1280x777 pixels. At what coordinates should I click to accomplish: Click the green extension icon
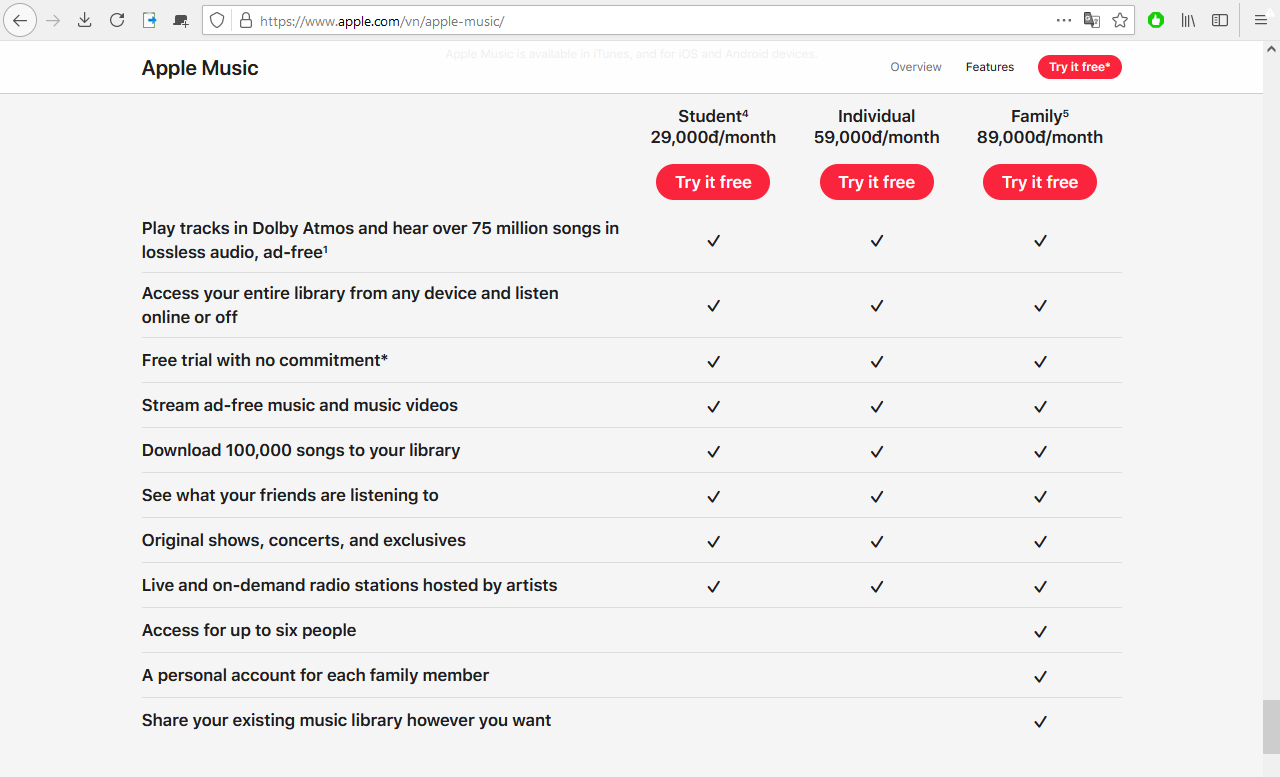1156,20
